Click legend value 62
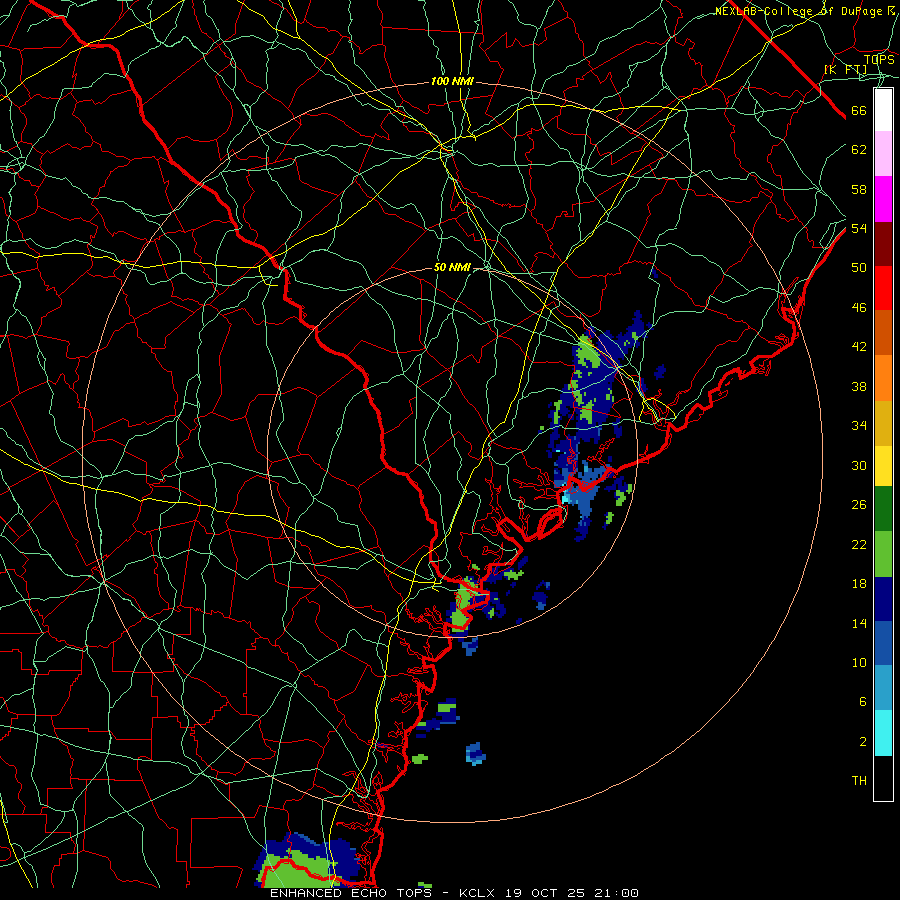Viewport: 900px width, 900px height. (x=859, y=150)
